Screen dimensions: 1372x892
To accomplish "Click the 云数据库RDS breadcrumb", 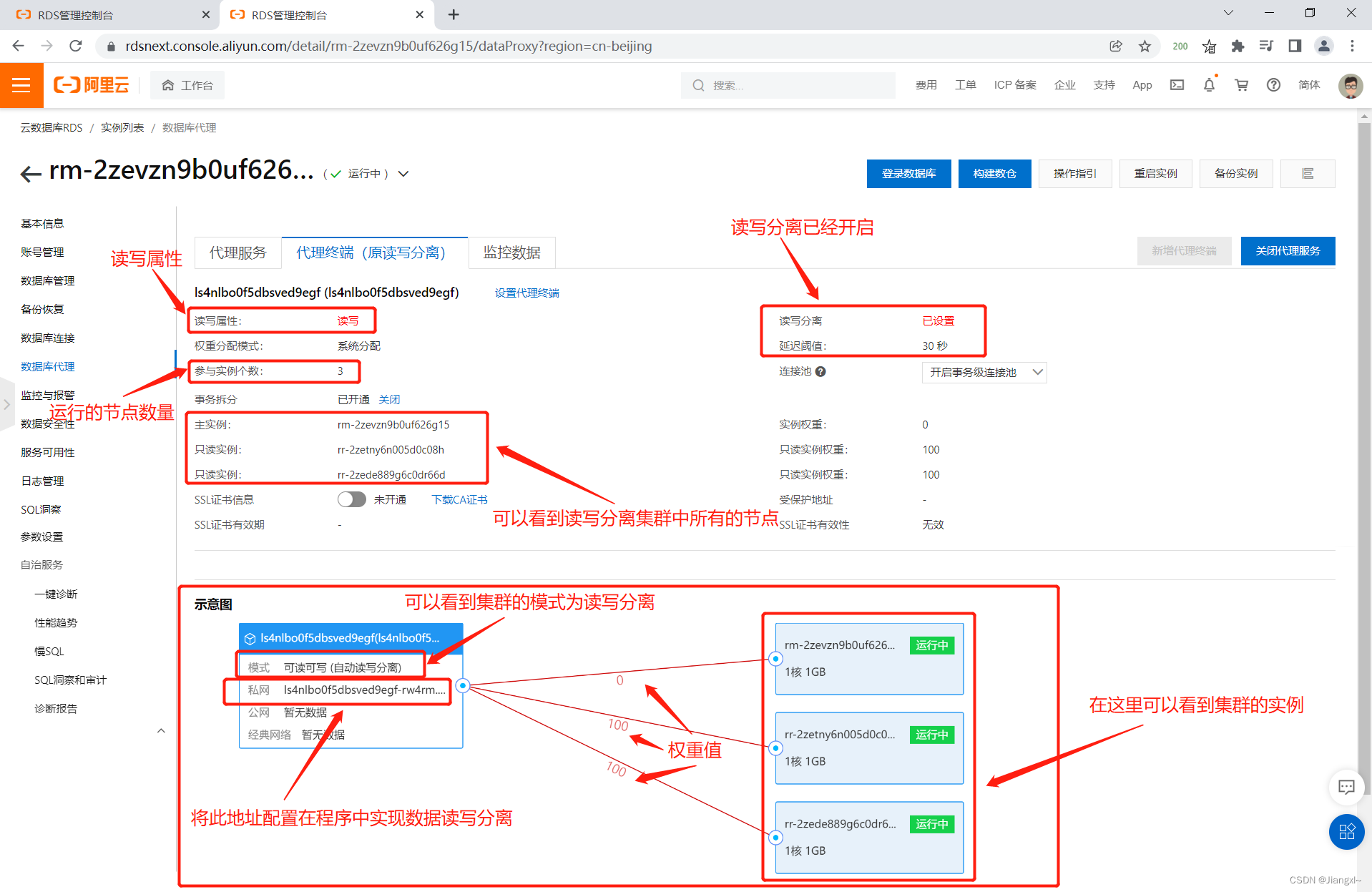I will pos(52,127).
